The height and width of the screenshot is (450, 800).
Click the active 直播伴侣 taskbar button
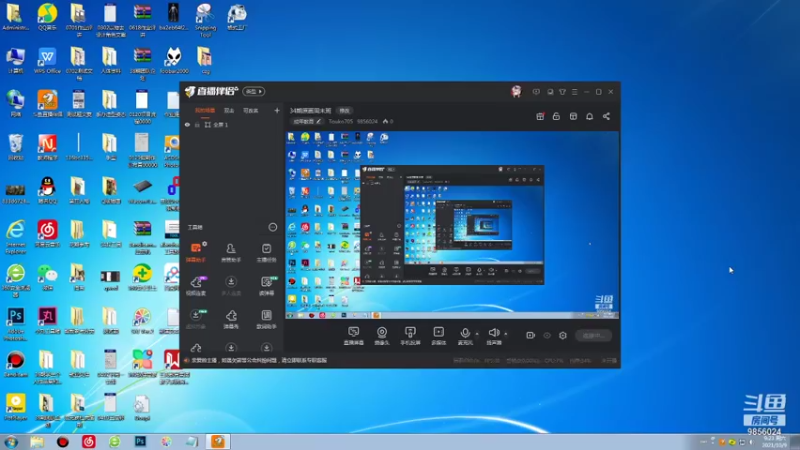[x=218, y=441]
